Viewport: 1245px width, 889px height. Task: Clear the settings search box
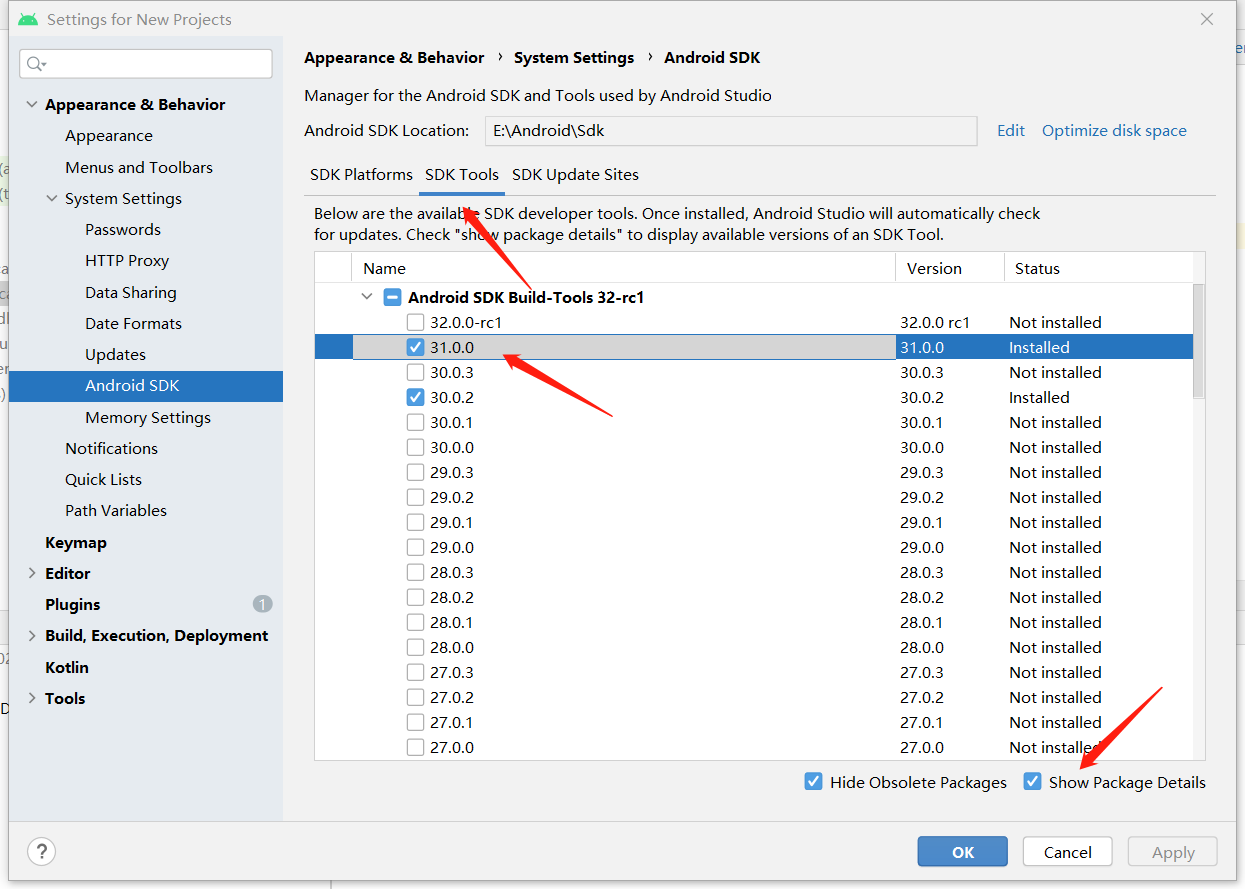coord(145,63)
